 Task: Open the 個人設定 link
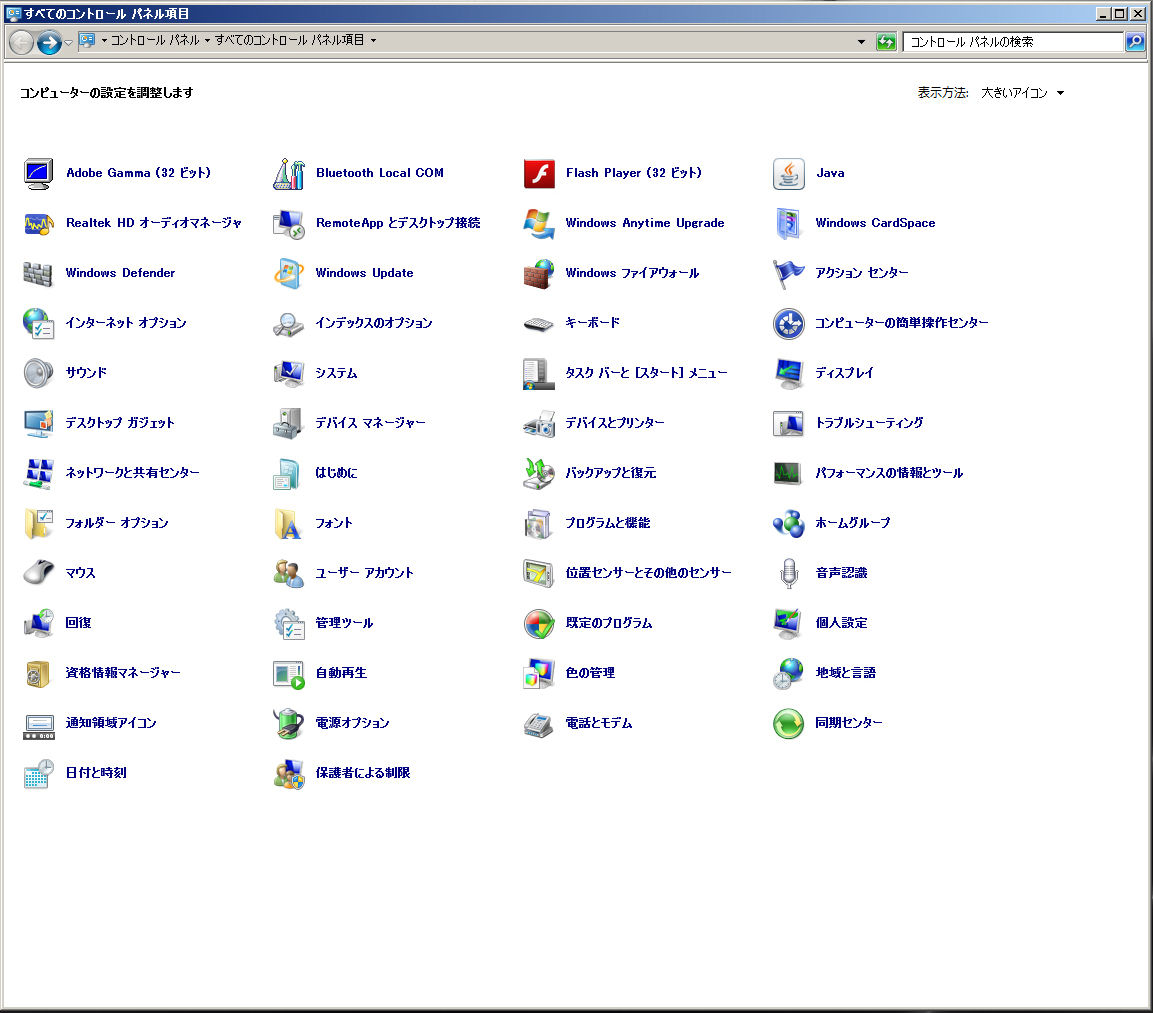point(841,623)
